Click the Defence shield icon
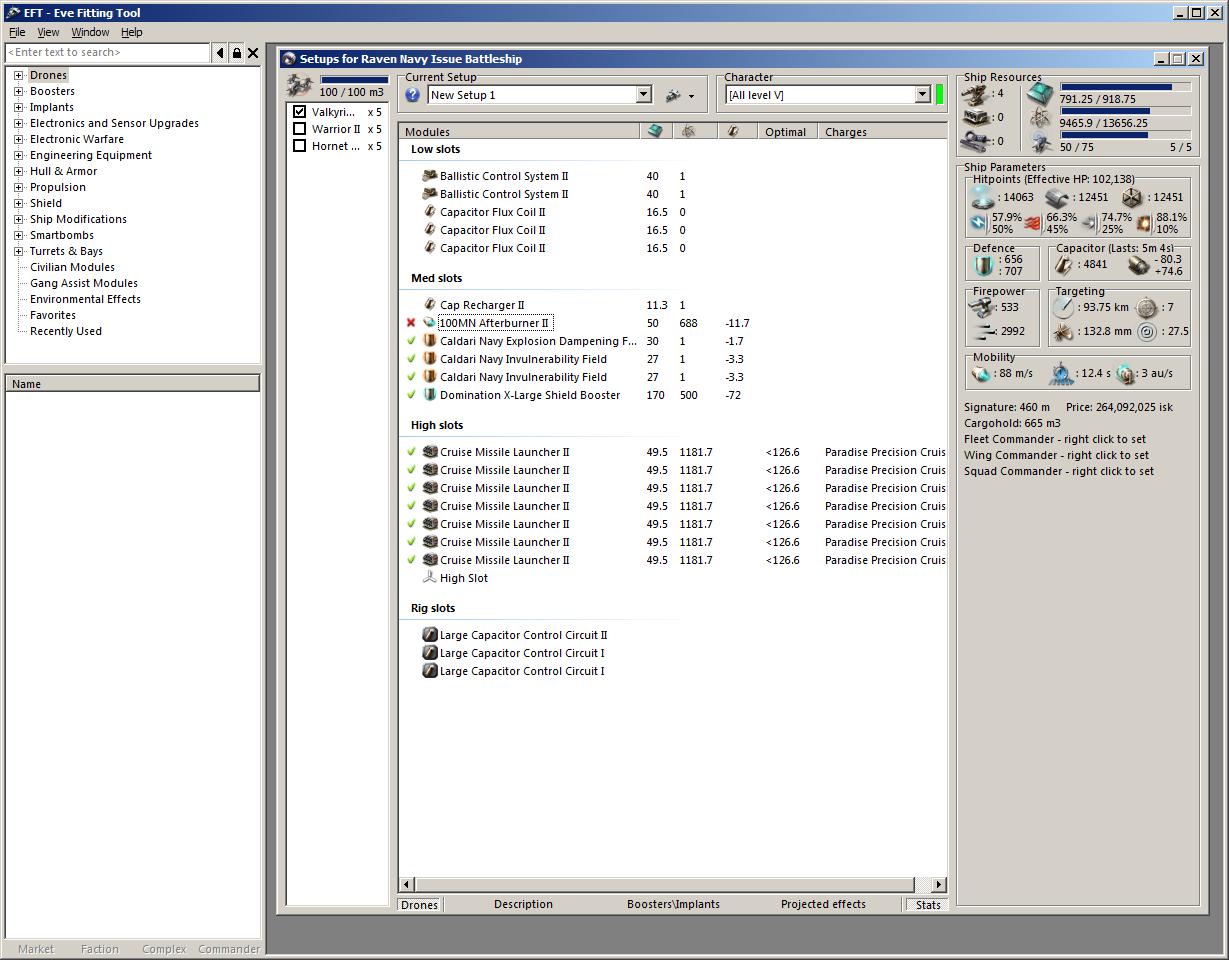This screenshot has width=1229, height=960. pyautogui.click(x=985, y=265)
